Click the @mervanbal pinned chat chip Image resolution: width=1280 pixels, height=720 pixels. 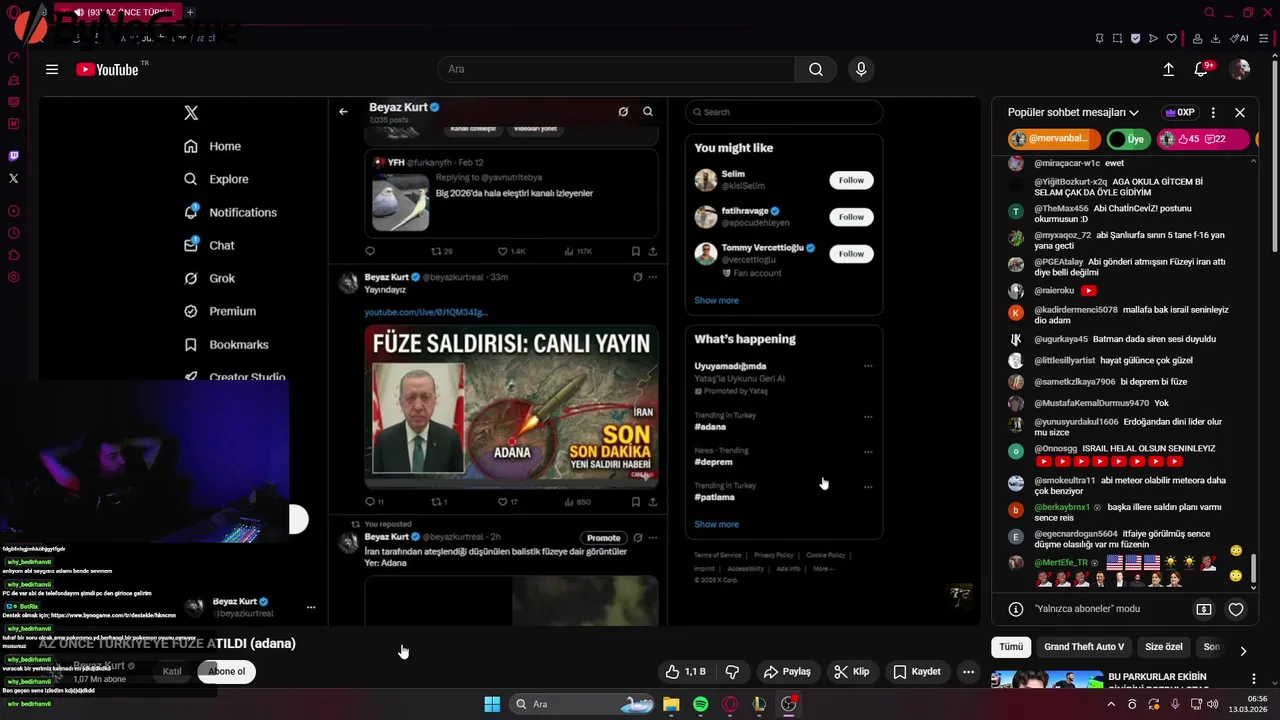tap(1054, 139)
